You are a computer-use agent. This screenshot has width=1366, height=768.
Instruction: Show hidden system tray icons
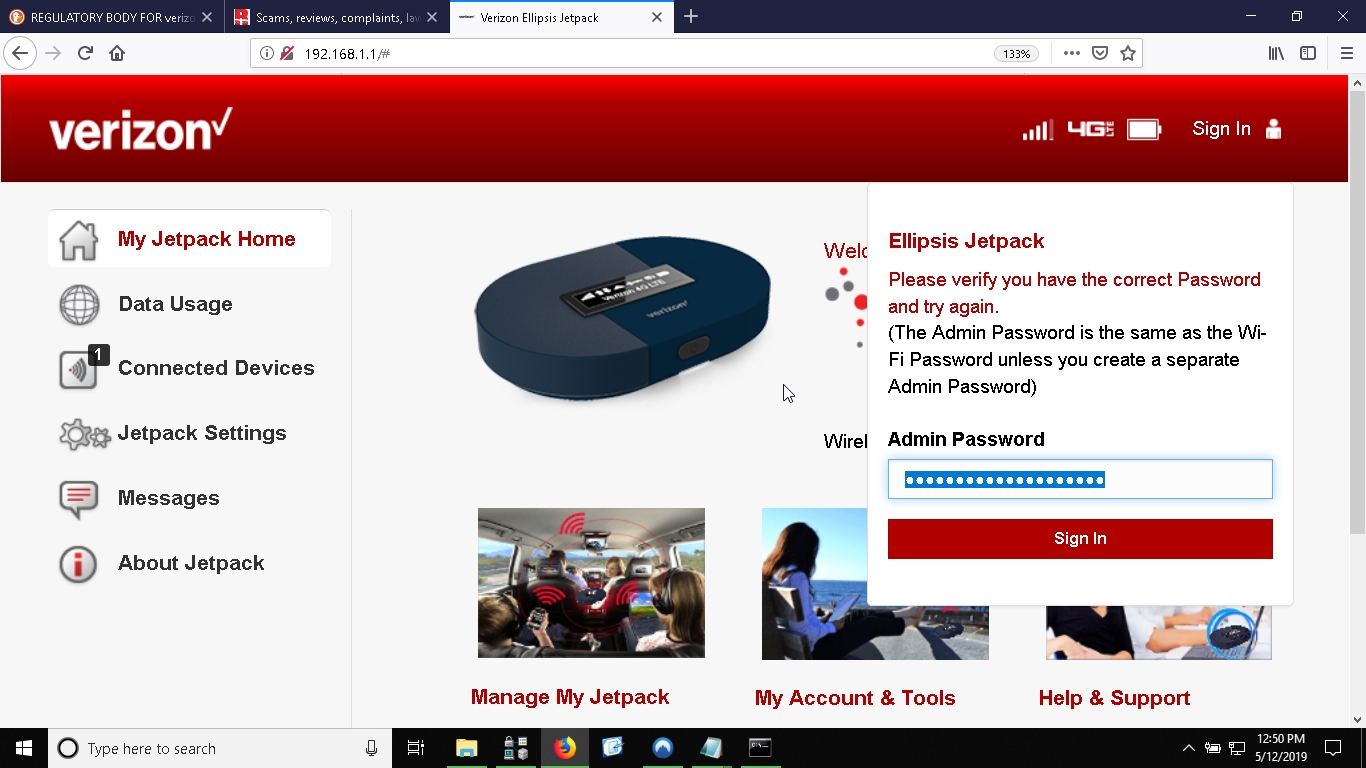pos(1188,748)
